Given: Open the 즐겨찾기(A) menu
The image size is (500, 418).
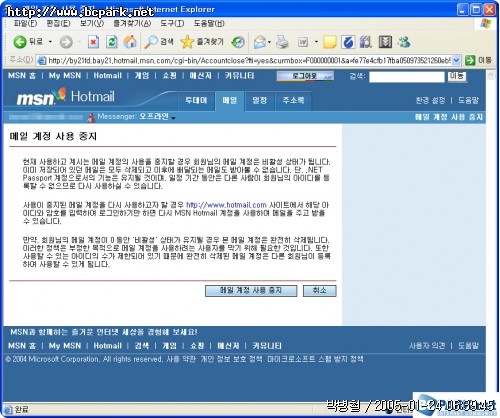Looking at the screenshot, I should 132,23.
